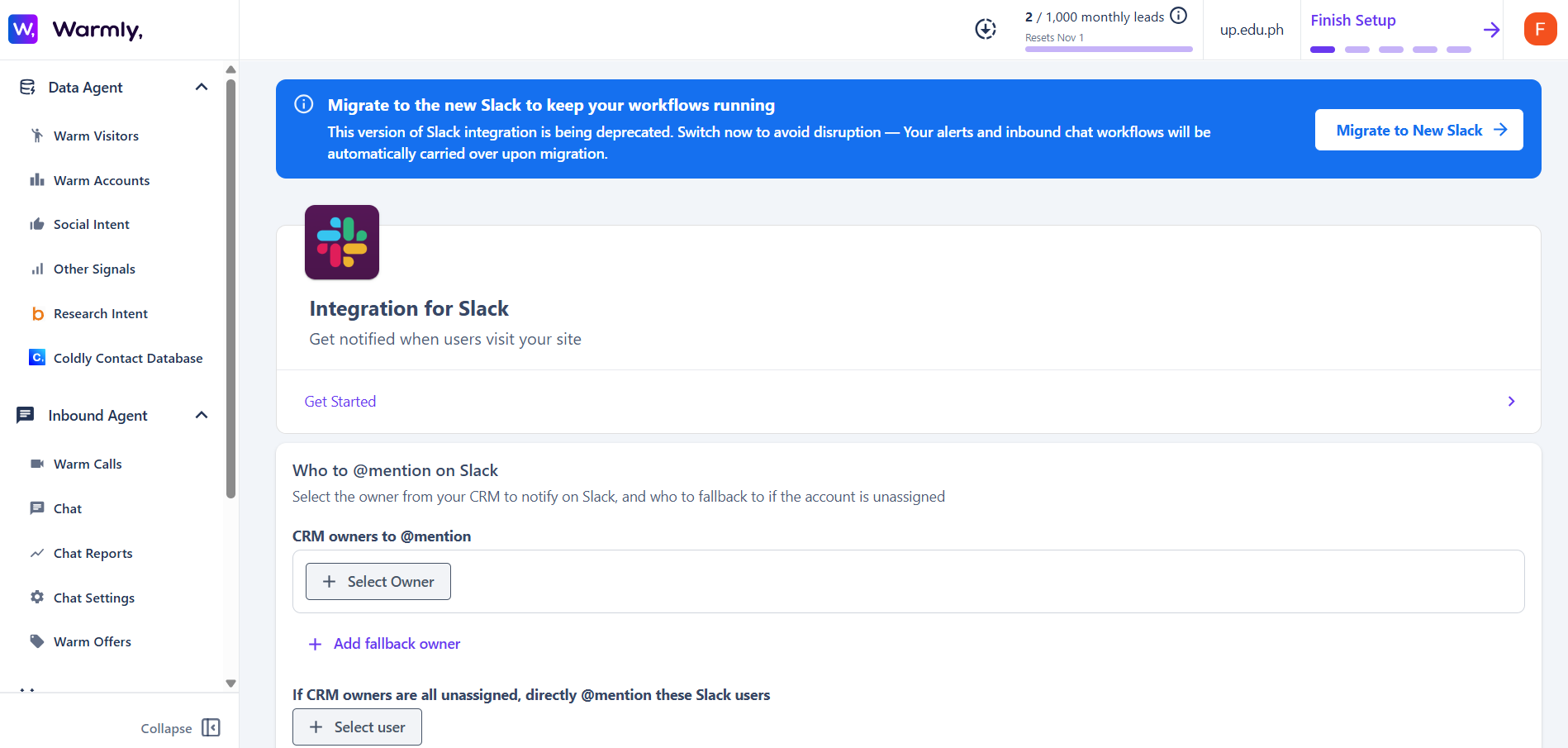
Task: Click the Select Owner button
Action: [x=378, y=581]
